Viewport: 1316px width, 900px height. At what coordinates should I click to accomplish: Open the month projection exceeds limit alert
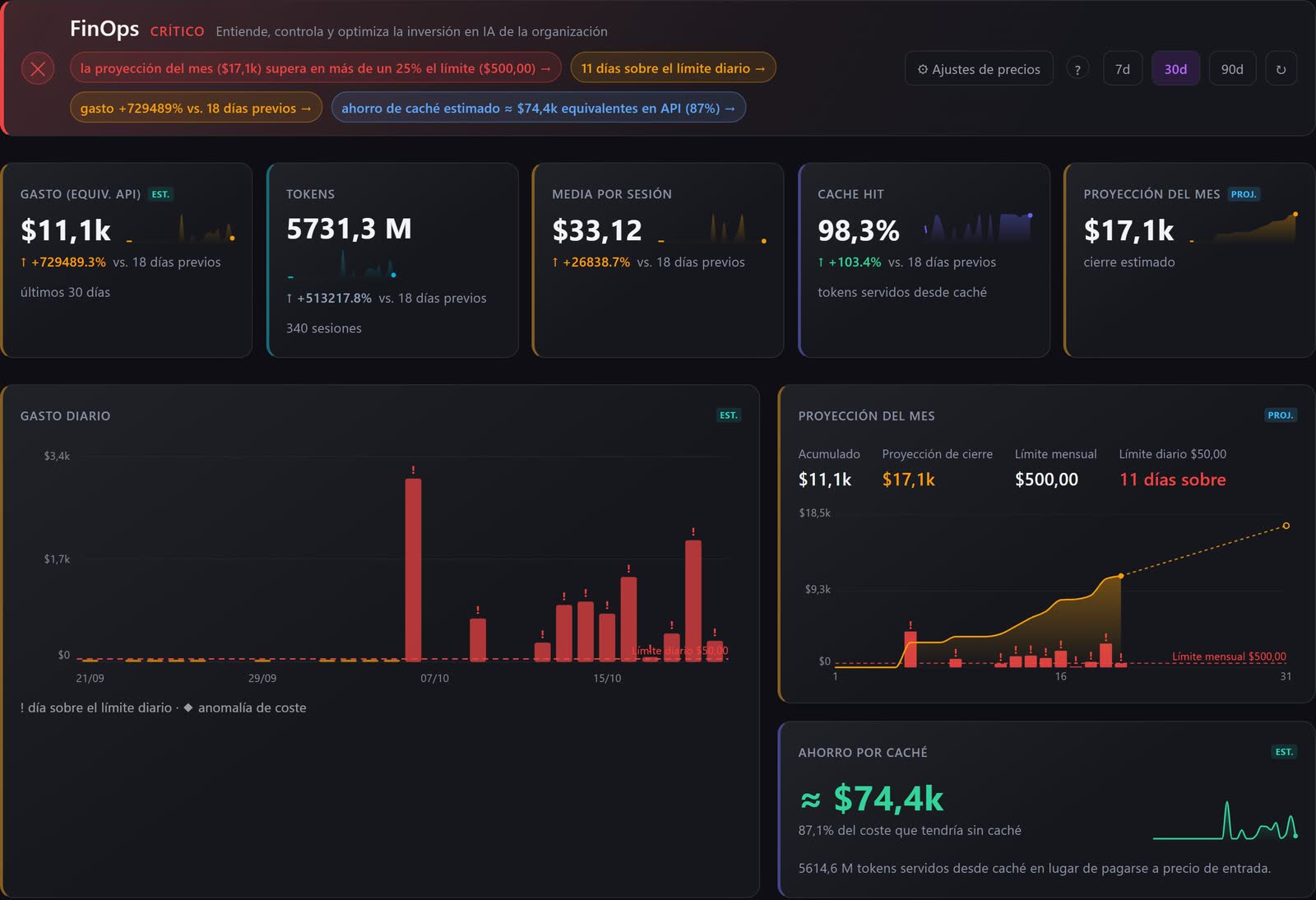point(316,68)
